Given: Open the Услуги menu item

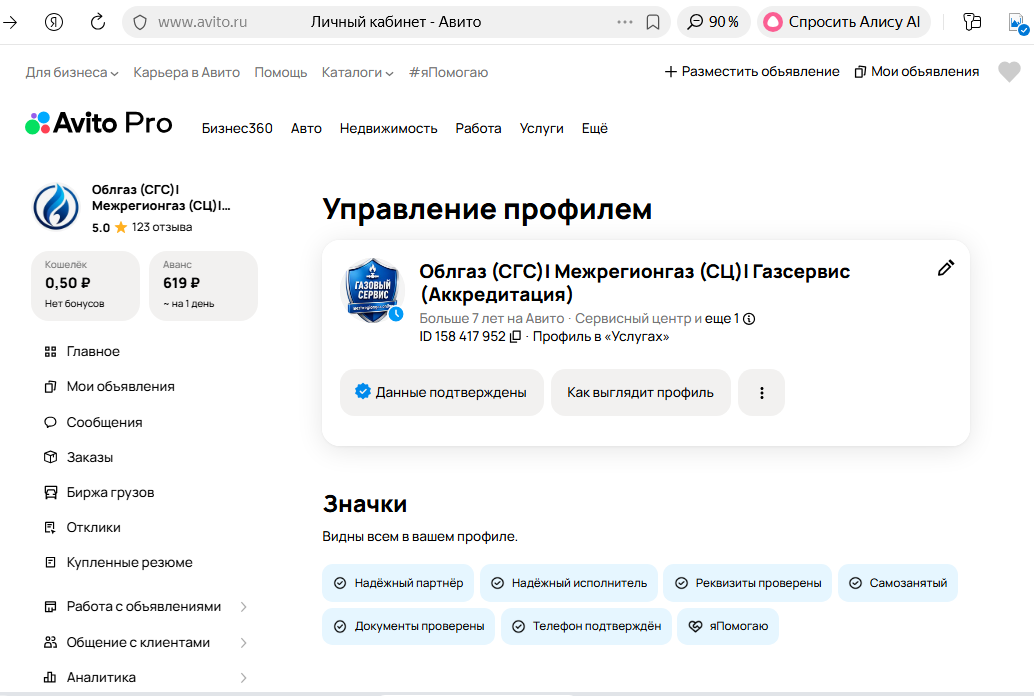Looking at the screenshot, I should click(x=541, y=129).
